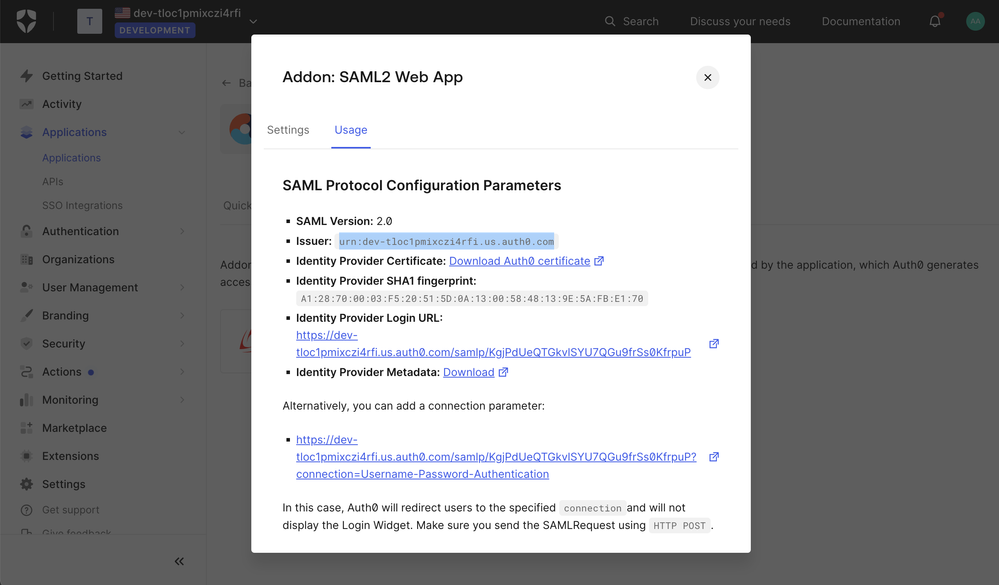
Task: Click external link icon next to connection URL
Action: 714,456
